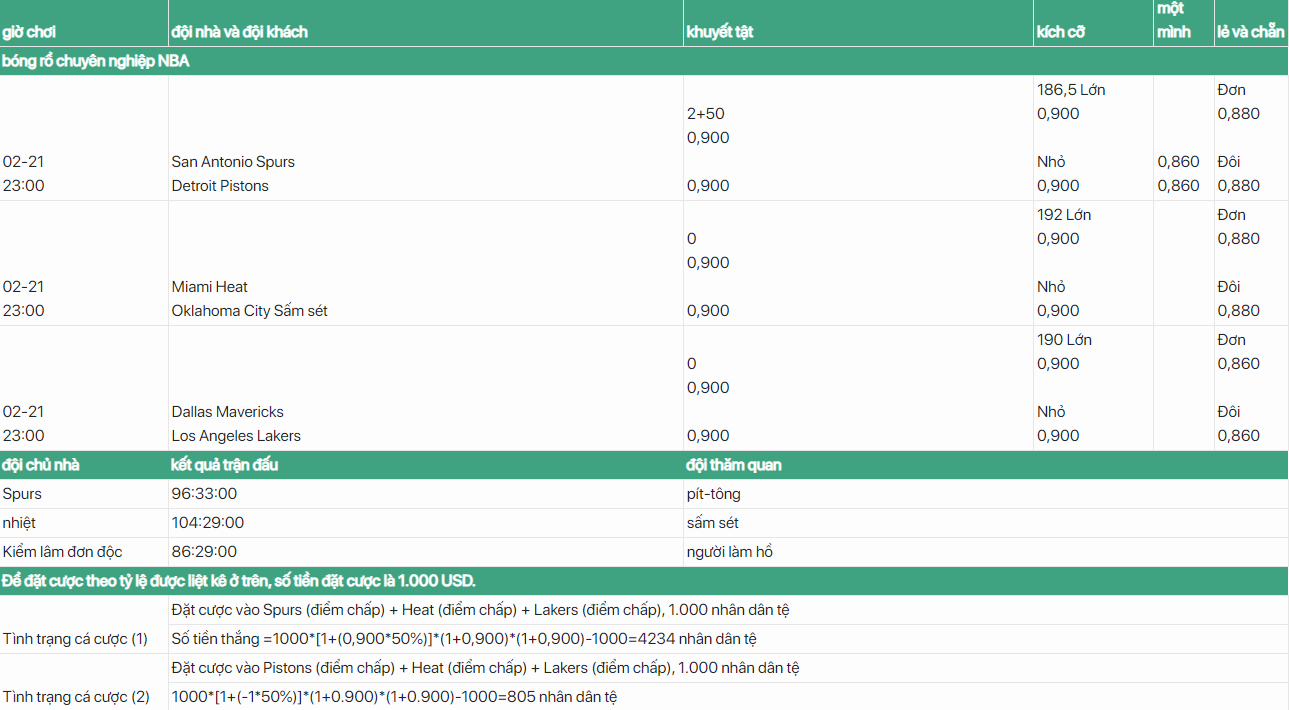Pick the 190 Lớn over line
The width and height of the screenshot is (1289, 710).
pos(1064,340)
